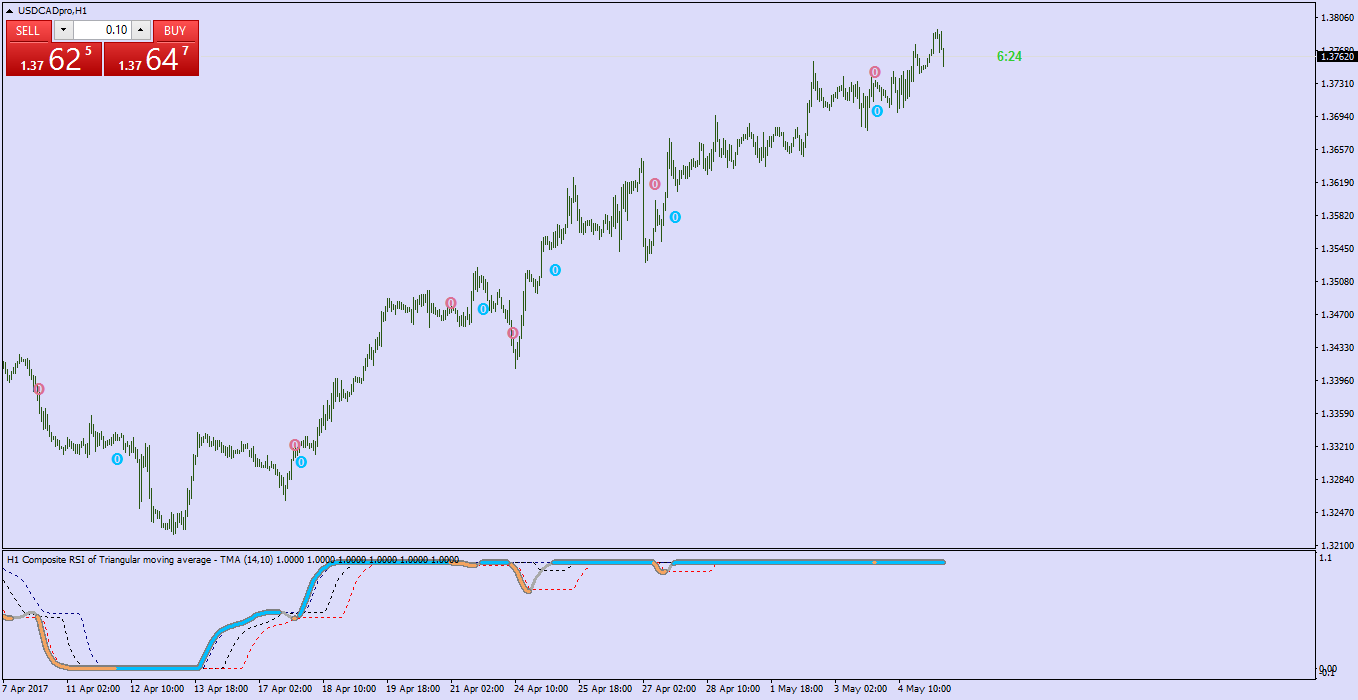Image resolution: width=1358 pixels, height=700 pixels.
Task: Click the pink marker beside the 27 Apr drop
Action: [x=655, y=184]
